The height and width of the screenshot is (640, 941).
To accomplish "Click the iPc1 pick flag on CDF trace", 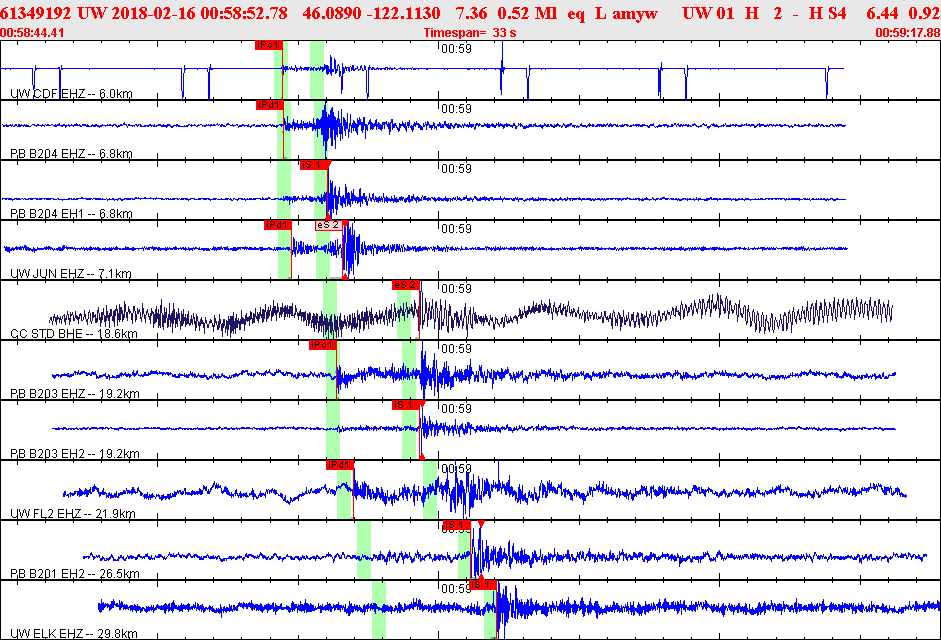I will [x=268, y=45].
